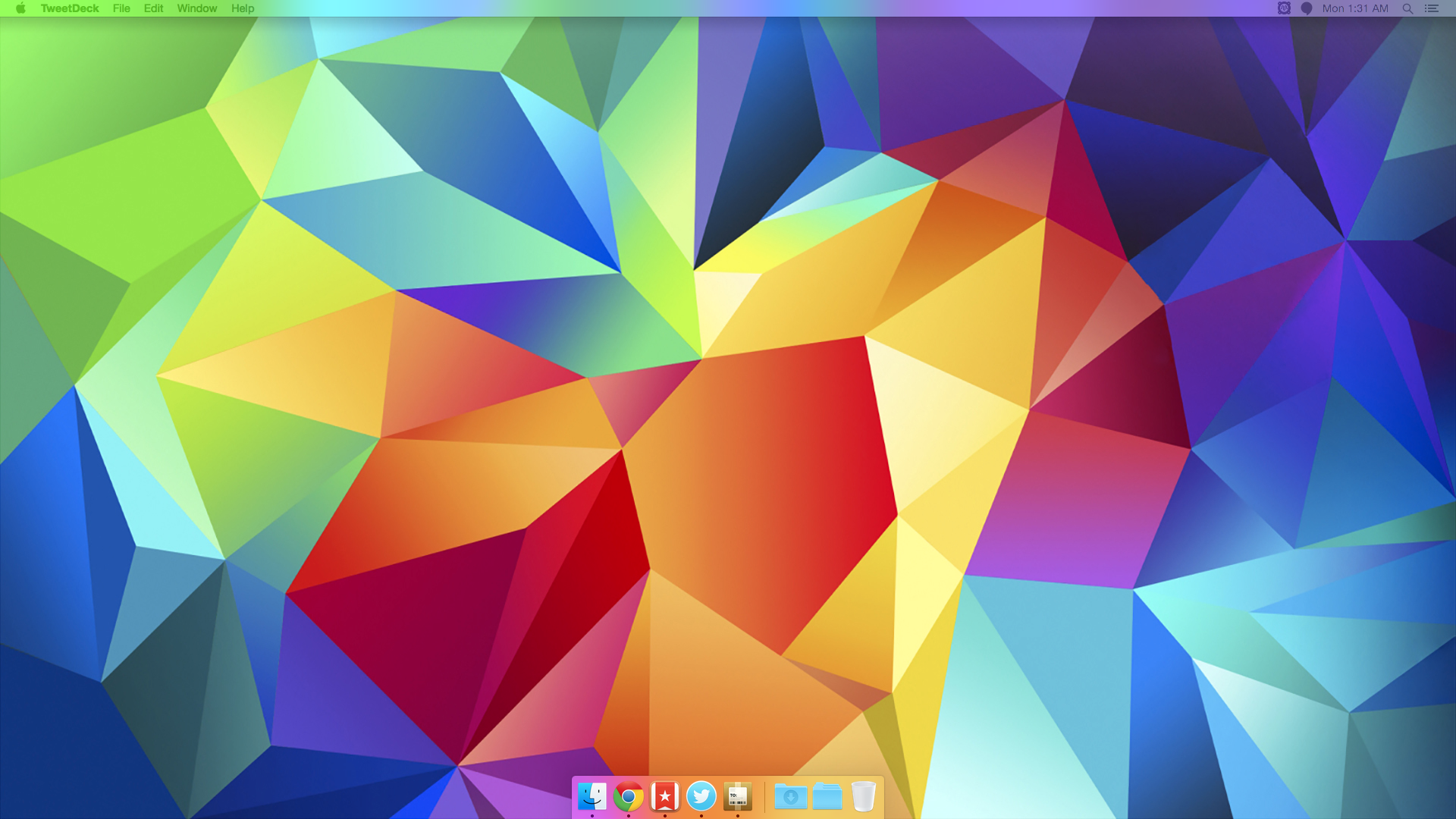The image size is (1456, 819).
Task: Click the waveform status icon in the menu bar
Action: [x=1284, y=8]
